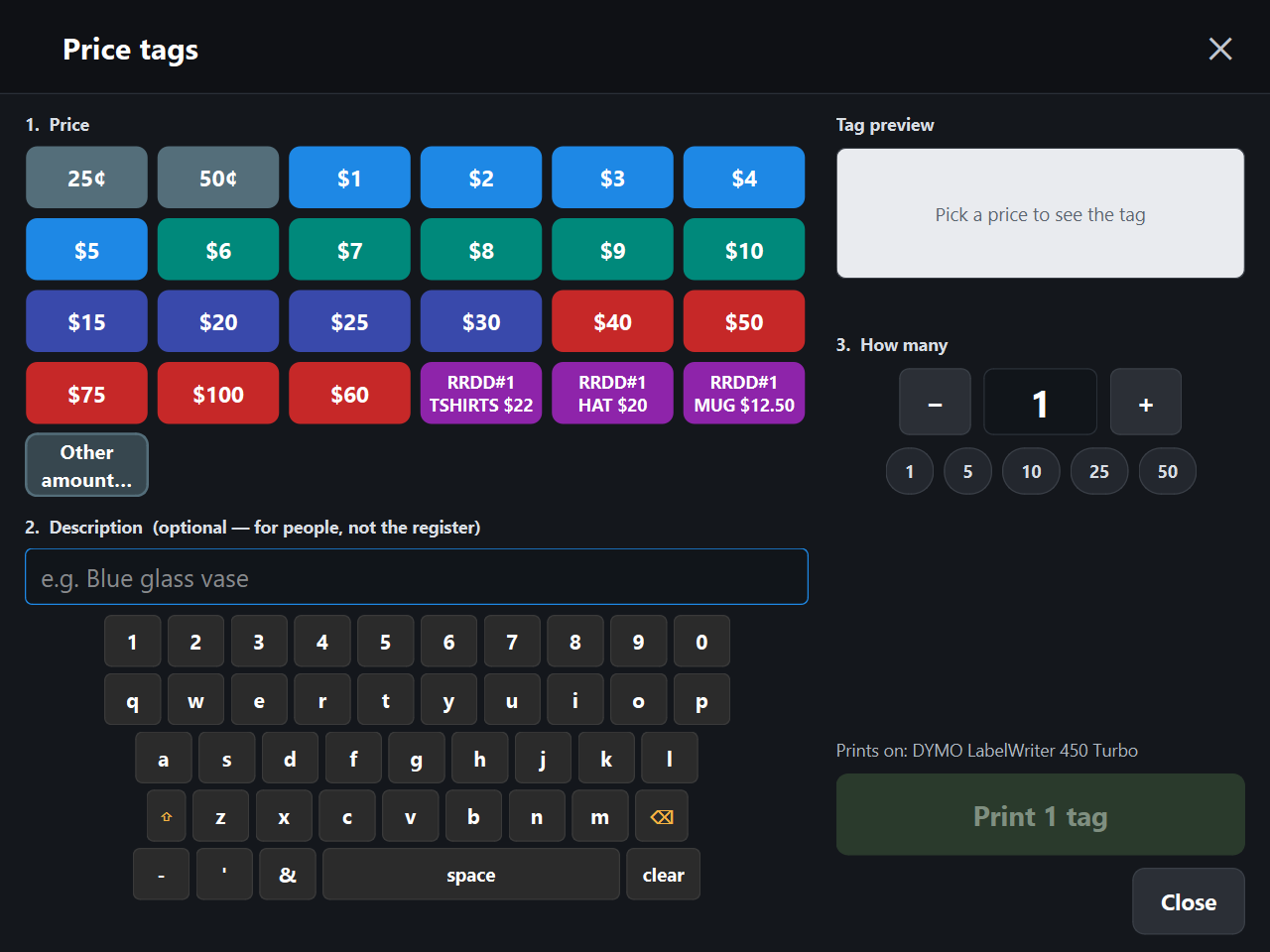
Task: Click the quantity value field showing 1
Action: [1040, 402]
